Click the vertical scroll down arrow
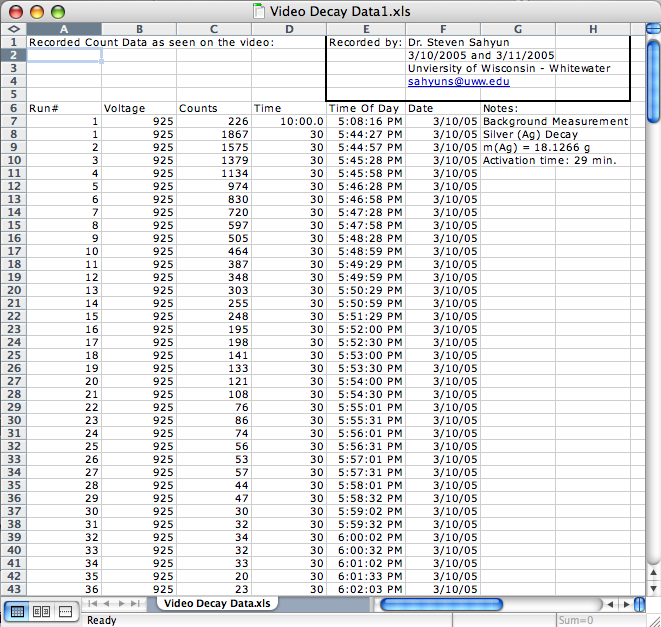661x627 pixels. pyautogui.click(x=653, y=588)
